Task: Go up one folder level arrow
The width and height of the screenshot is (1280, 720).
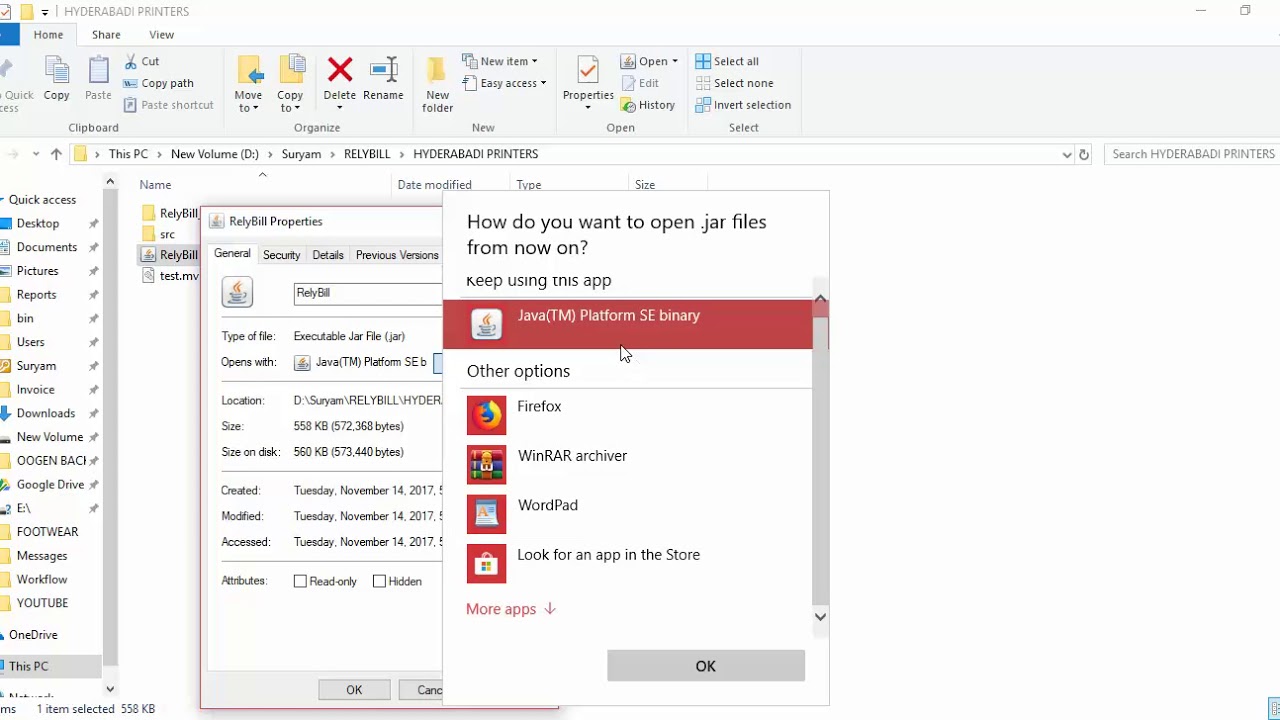Action: click(56, 154)
